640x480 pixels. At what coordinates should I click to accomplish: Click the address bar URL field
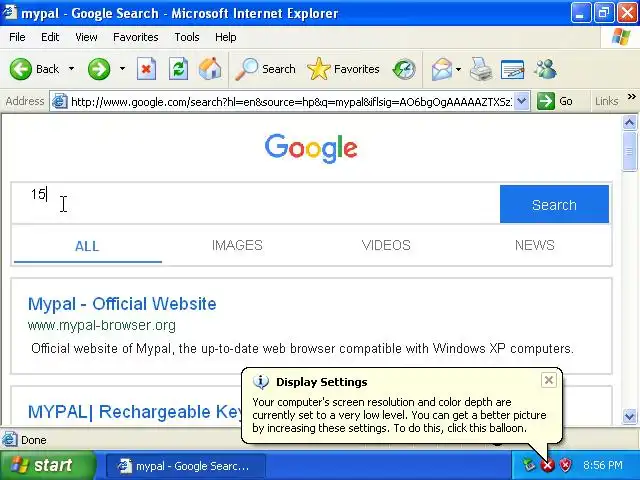[291, 101]
